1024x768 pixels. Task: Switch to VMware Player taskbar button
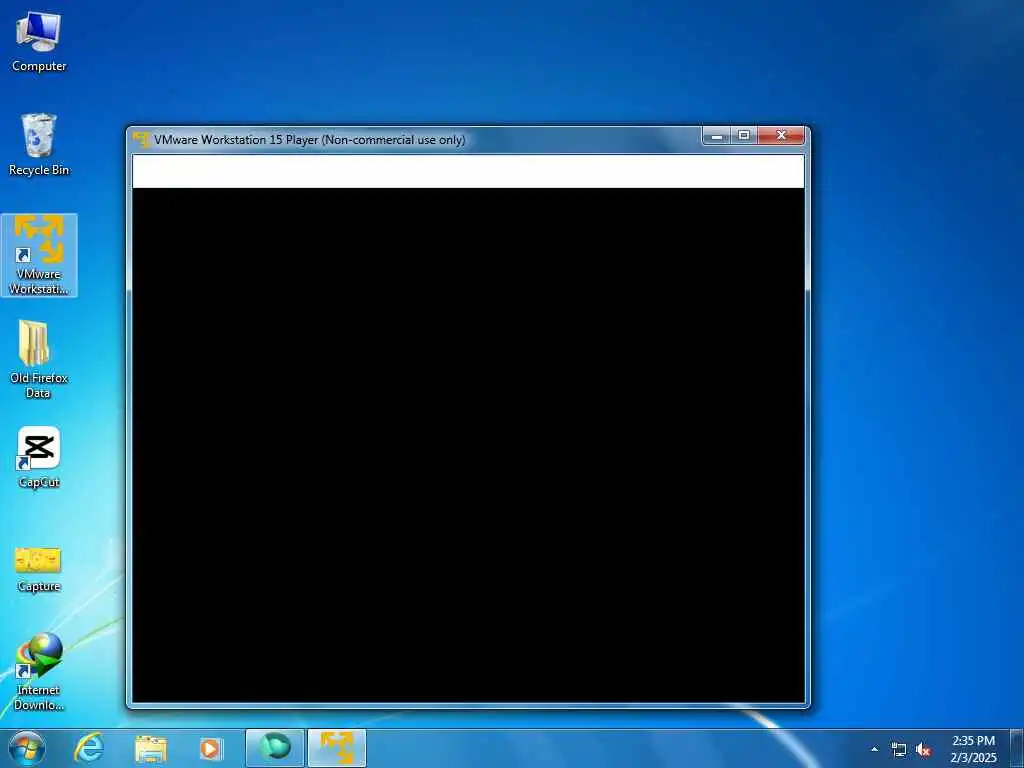(x=337, y=748)
